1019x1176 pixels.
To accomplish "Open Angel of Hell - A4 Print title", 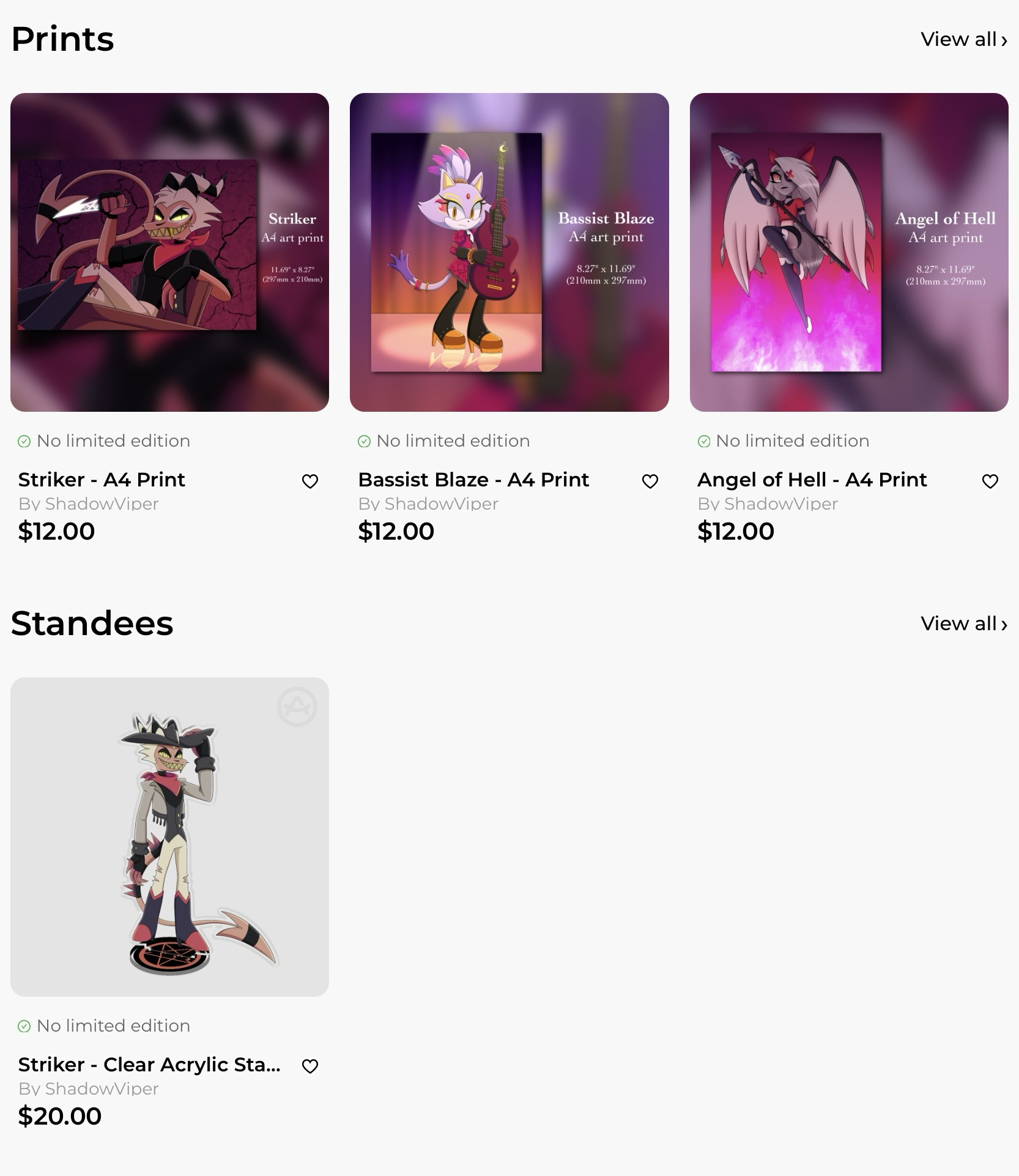I will (812, 480).
